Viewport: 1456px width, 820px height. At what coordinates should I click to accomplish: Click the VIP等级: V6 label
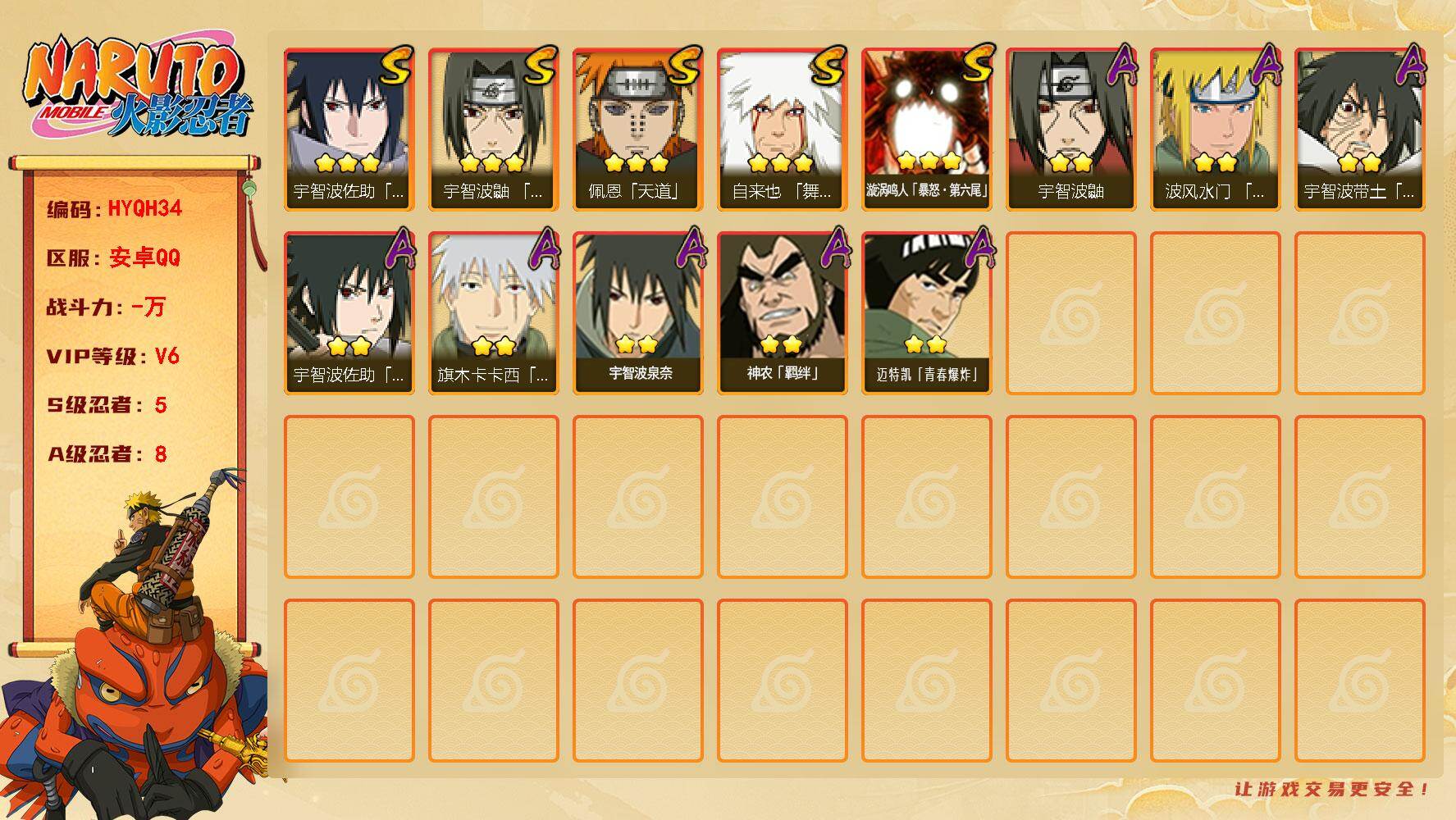[x=112, y=357]
